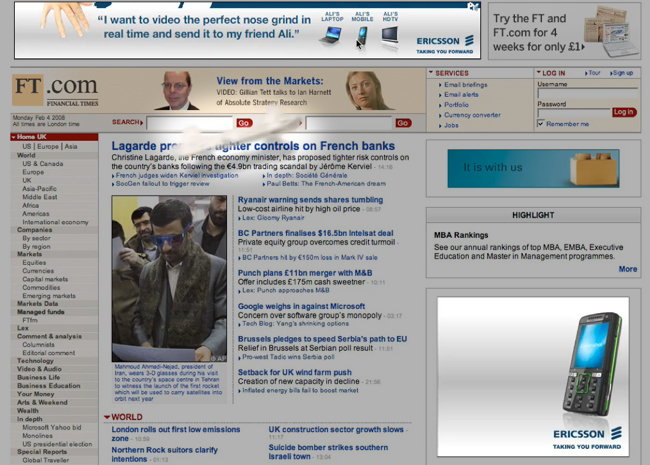Image resolution: width=650 pixels, height=465 pixels.
Task: Open Ryanair warning sends shares tumbling
Action: (x=310, y=200)
